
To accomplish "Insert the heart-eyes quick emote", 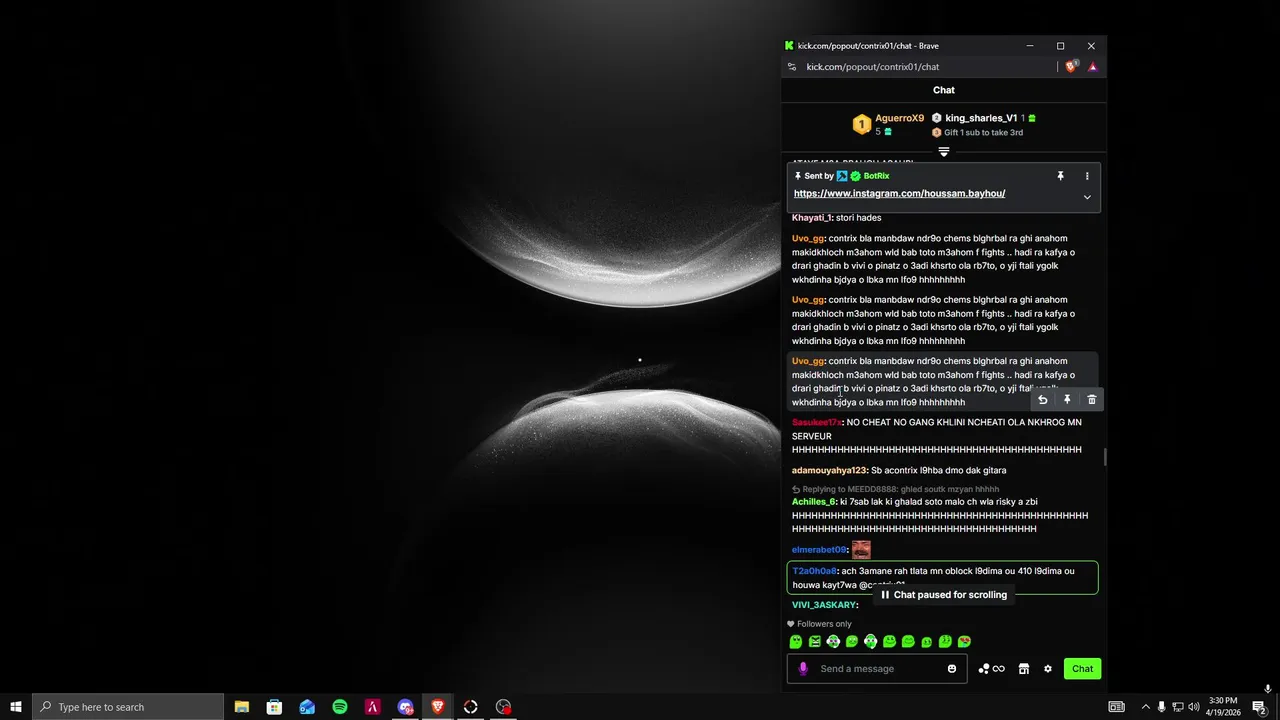I will click(964, 642).
